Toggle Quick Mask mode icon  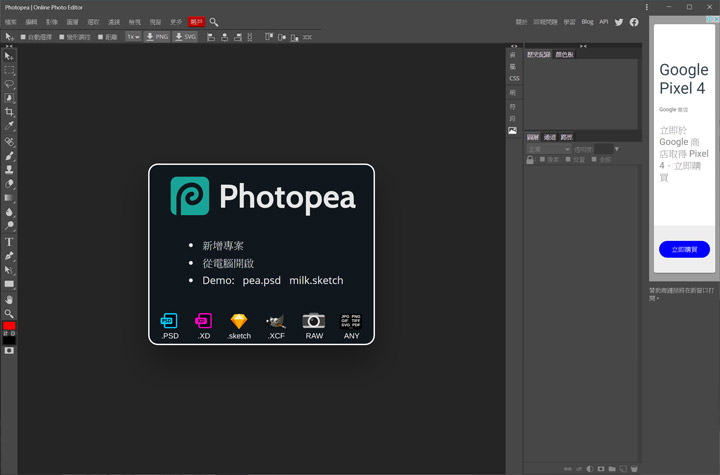pos(9,351)
